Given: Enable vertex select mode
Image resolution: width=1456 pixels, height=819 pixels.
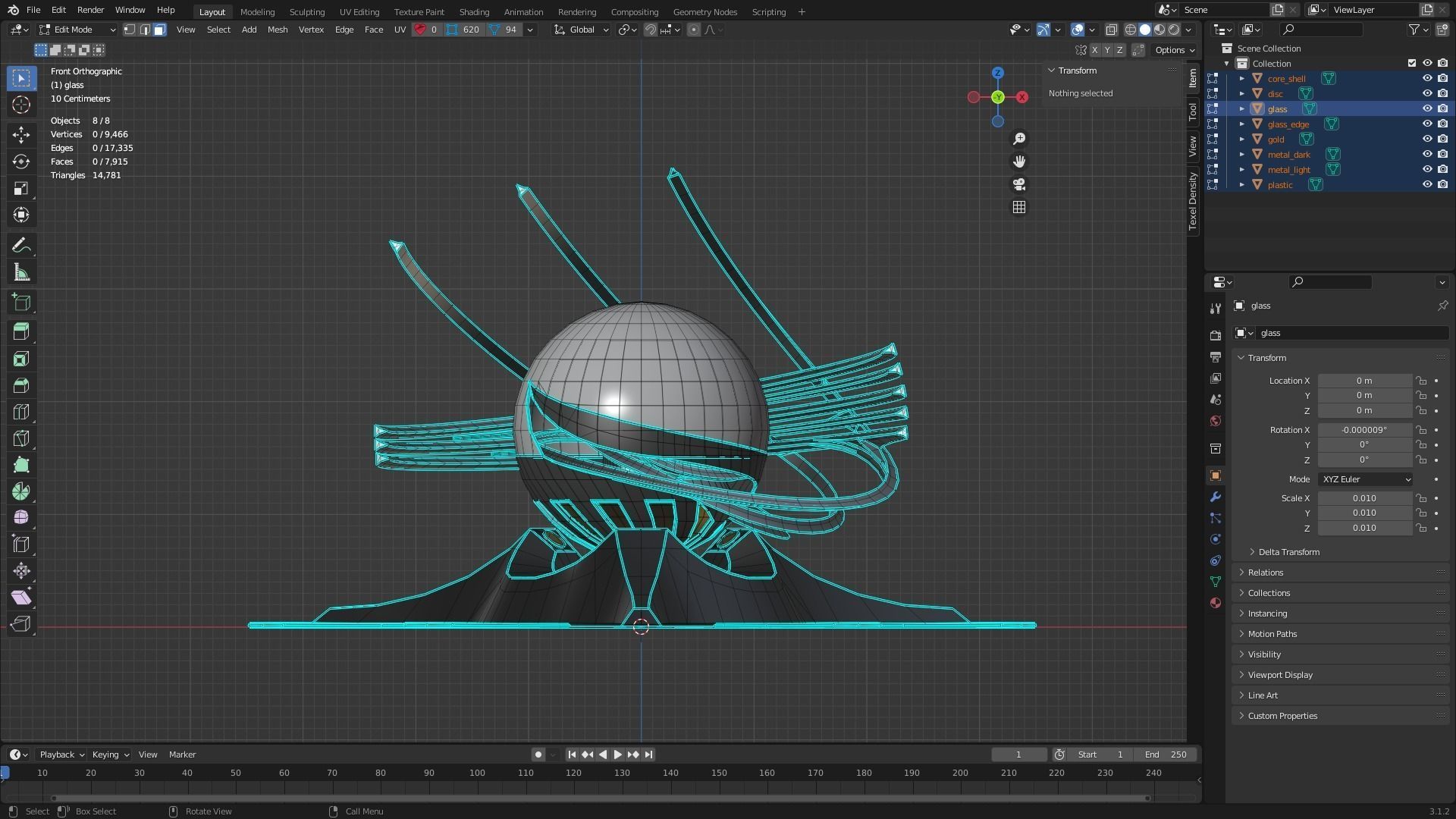Looking at the screenshot, I should tap(130, 30).
